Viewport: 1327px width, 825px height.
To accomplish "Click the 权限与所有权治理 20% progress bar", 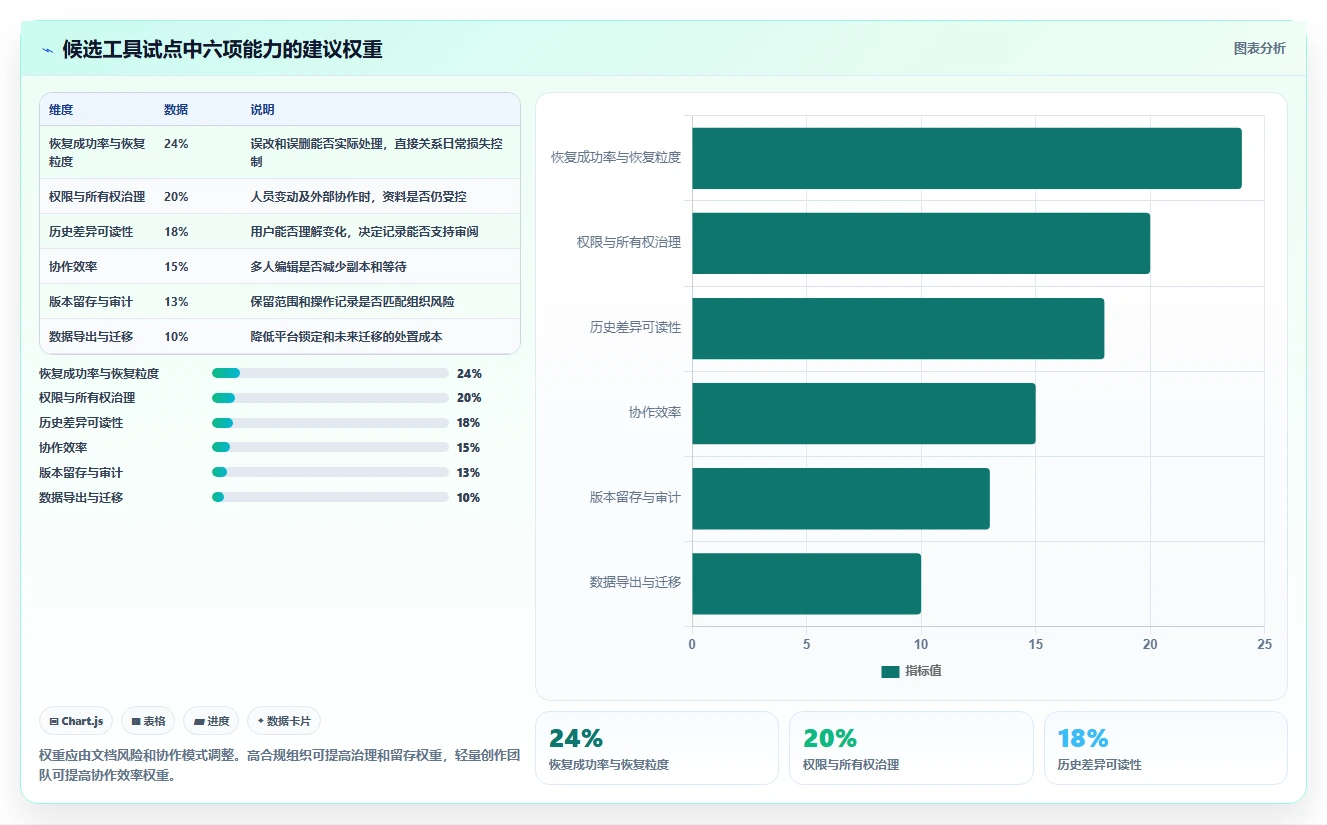I will click(330, 398).
